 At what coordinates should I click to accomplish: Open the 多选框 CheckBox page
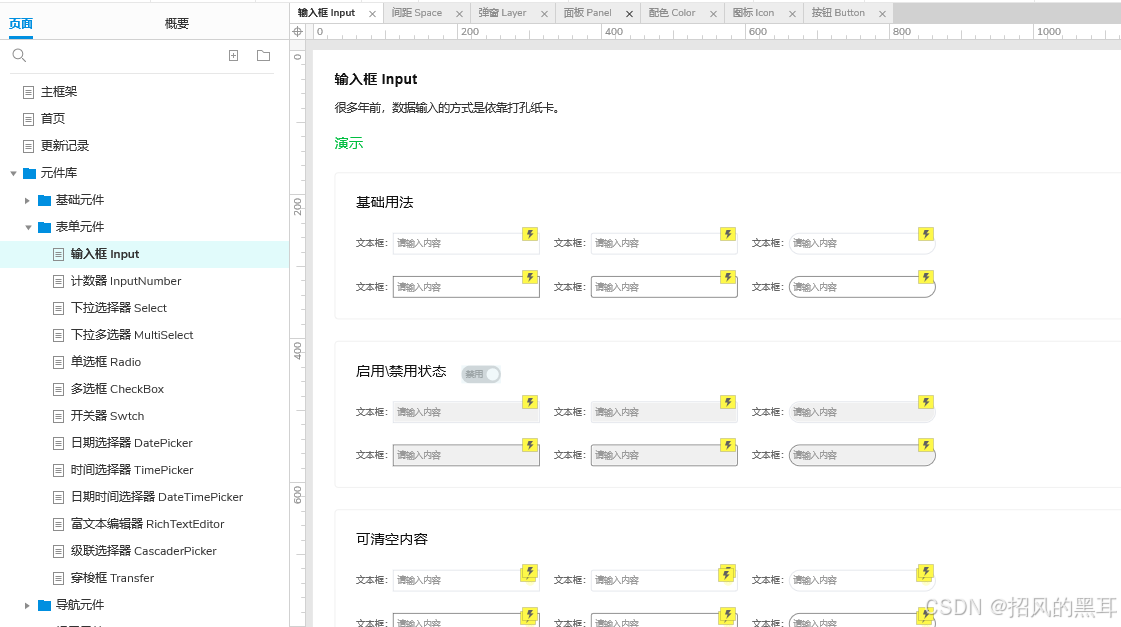[x=117, y=390]
